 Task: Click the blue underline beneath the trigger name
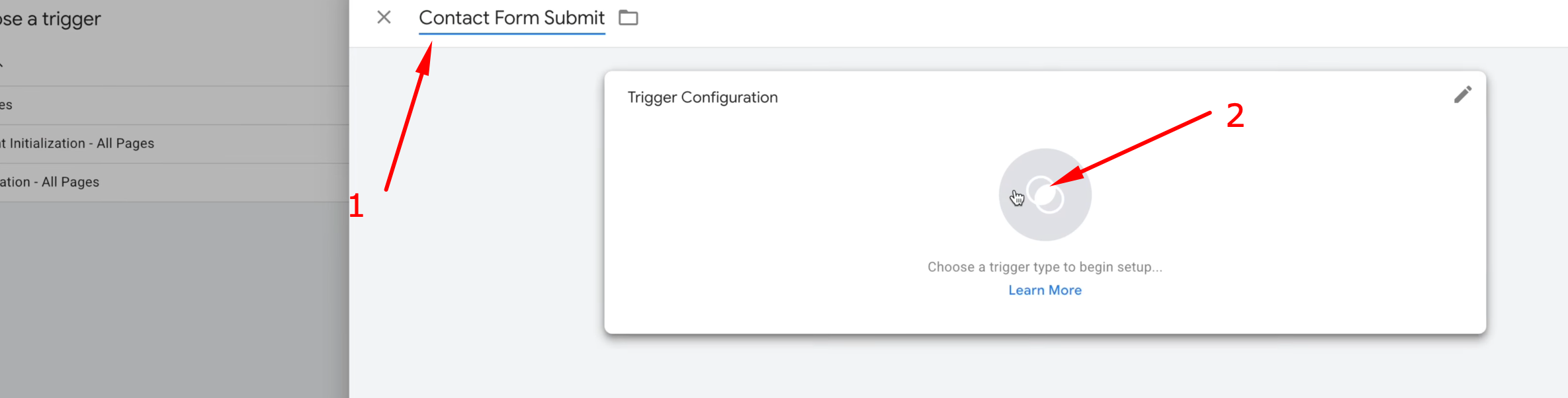511,32
